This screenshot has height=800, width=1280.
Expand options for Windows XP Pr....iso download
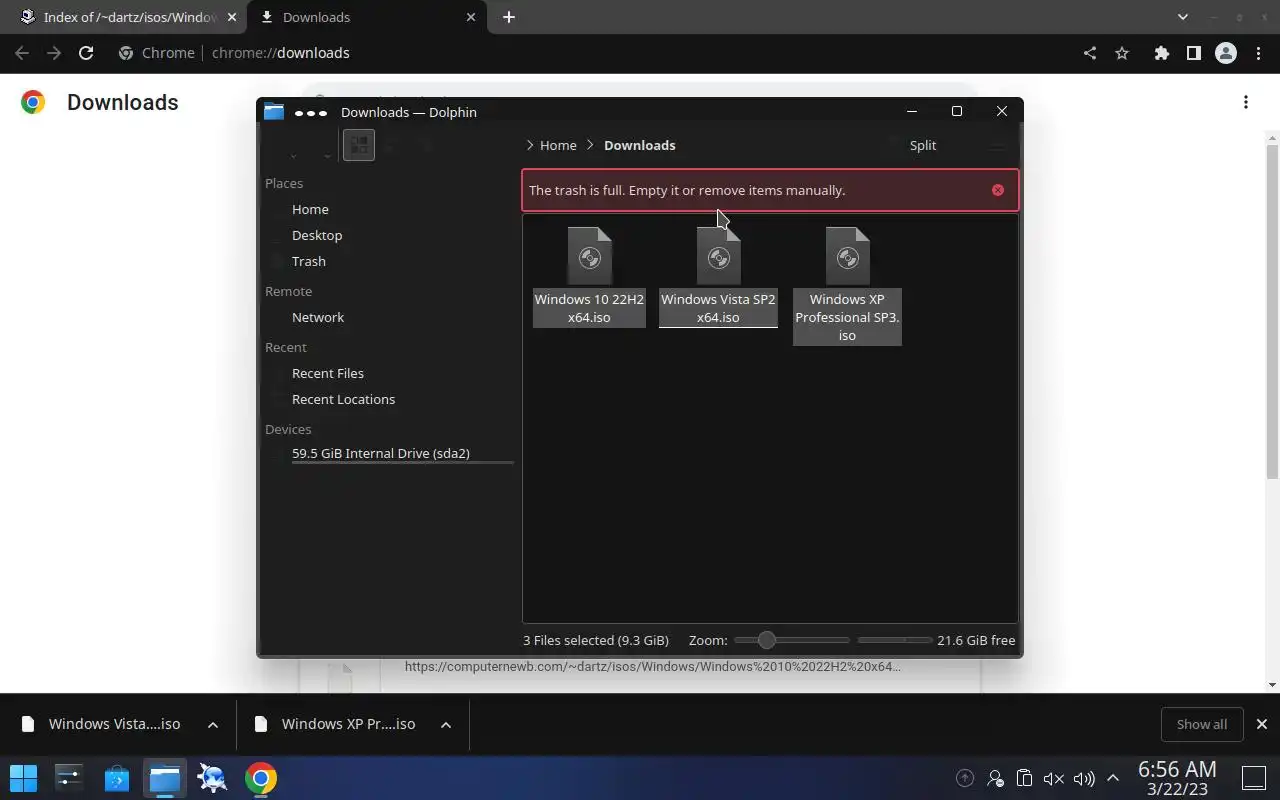tap(446, 724)
